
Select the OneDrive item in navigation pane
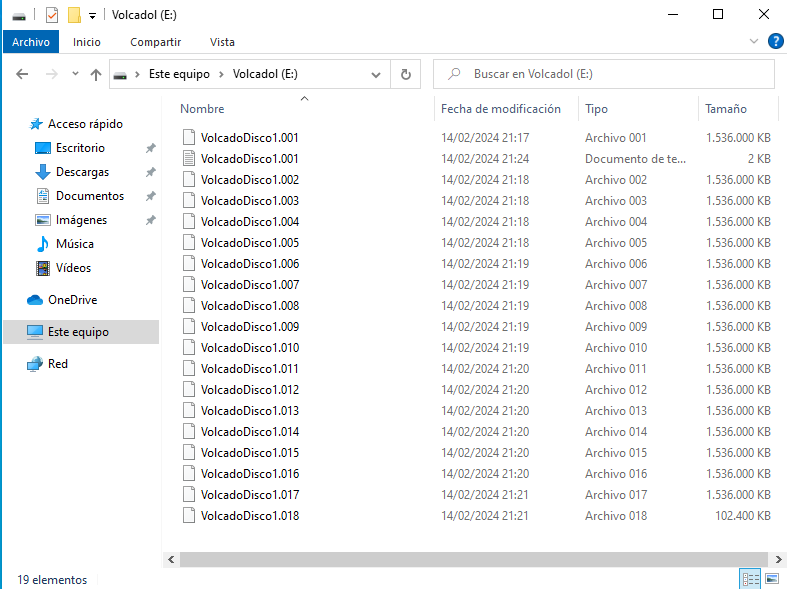pos(72,300)
